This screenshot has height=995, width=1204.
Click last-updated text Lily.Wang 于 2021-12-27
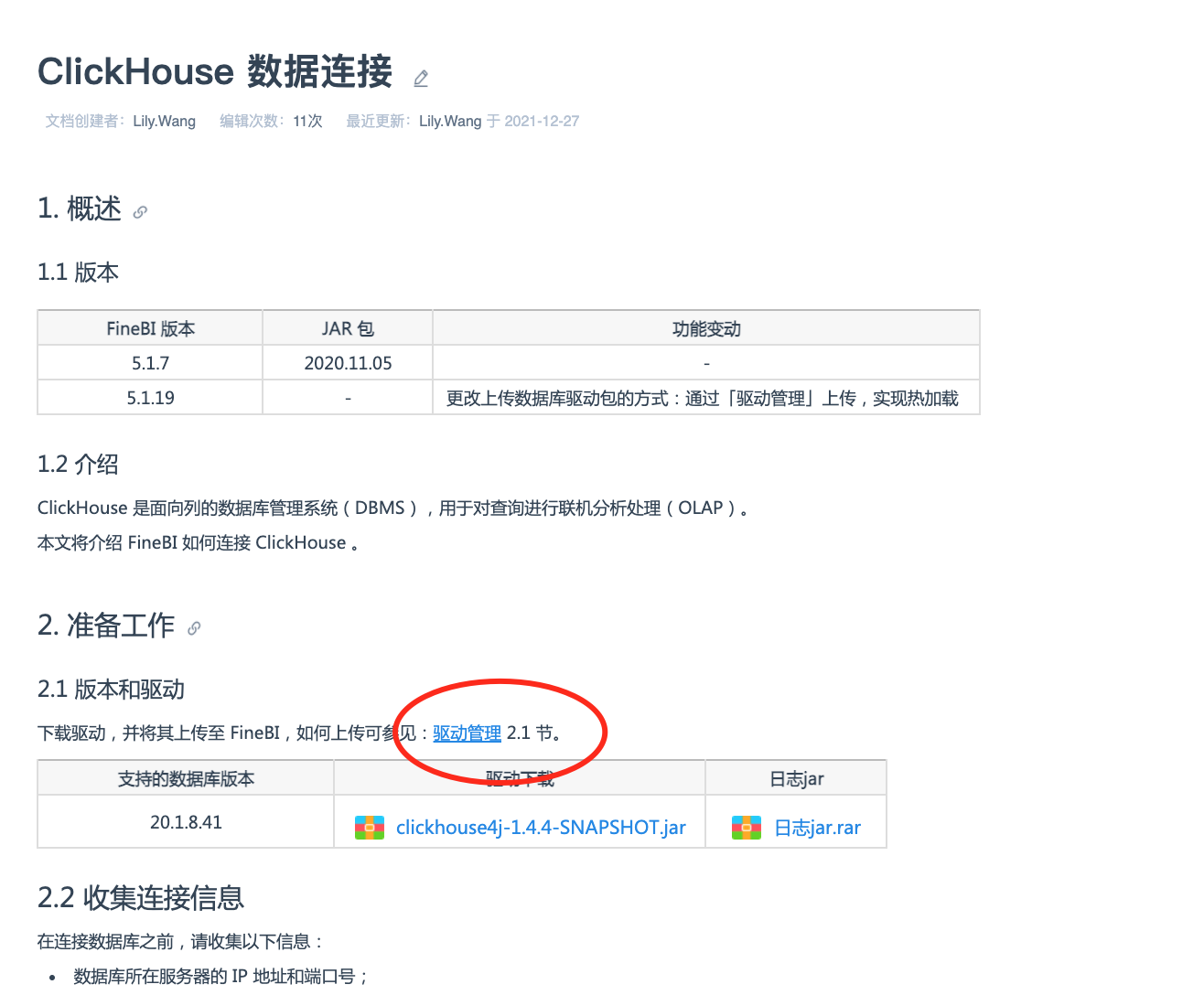499,121
